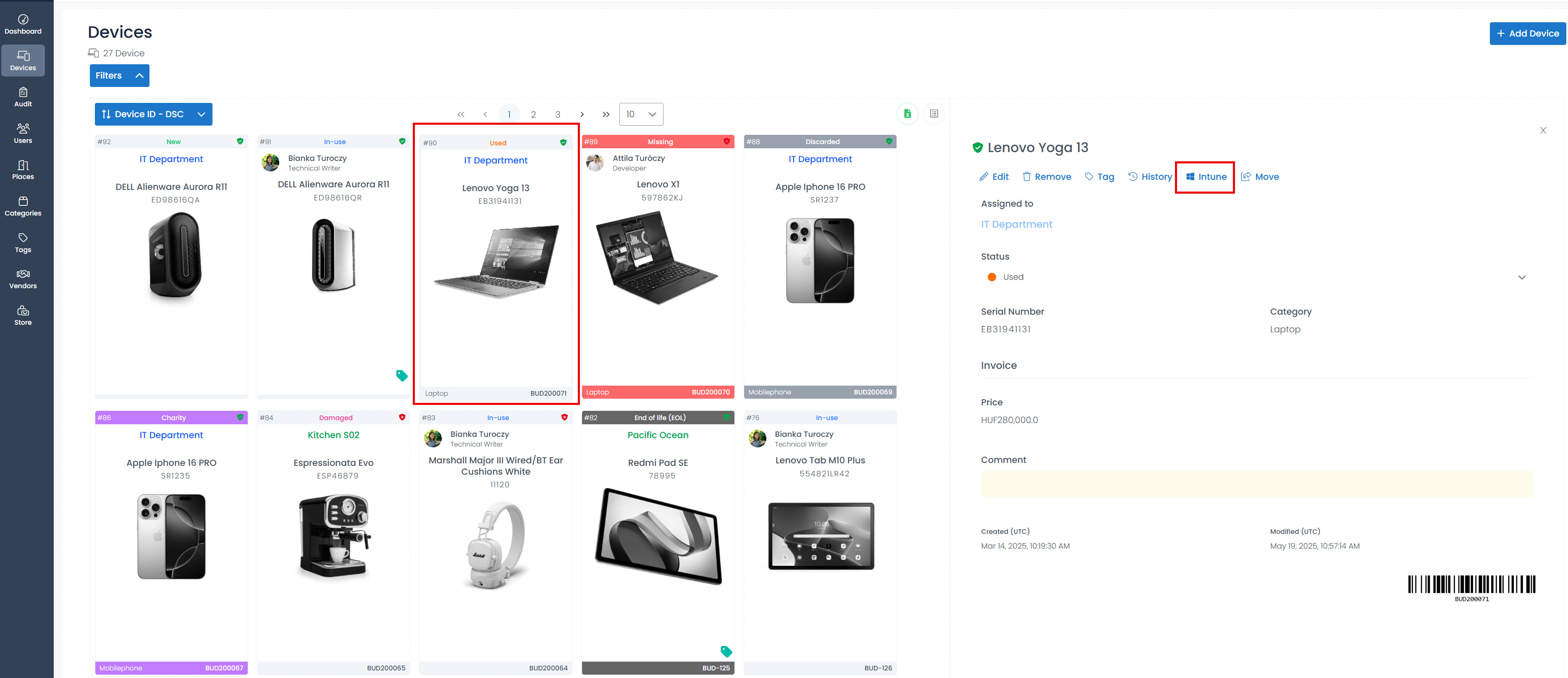Click the Add Device button
The width and height of the screenshot is (1568, 678).
point(1527,34)
